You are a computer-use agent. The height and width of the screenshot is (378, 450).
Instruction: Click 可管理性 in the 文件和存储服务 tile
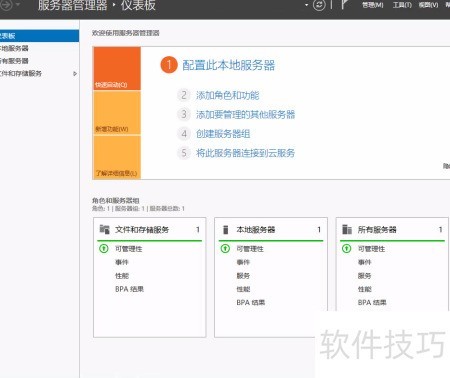click(x=129, y=249)
